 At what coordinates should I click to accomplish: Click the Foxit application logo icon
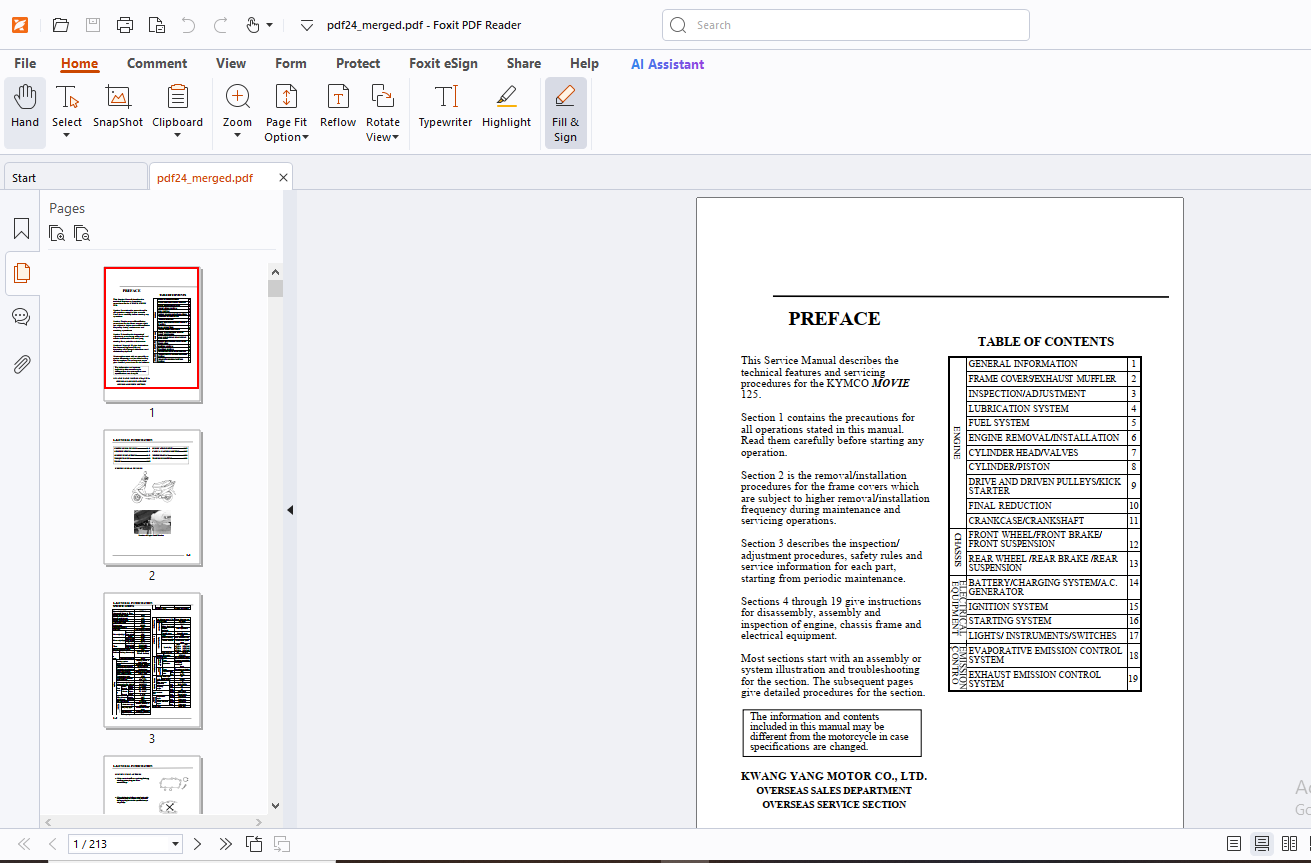point(20,25)
